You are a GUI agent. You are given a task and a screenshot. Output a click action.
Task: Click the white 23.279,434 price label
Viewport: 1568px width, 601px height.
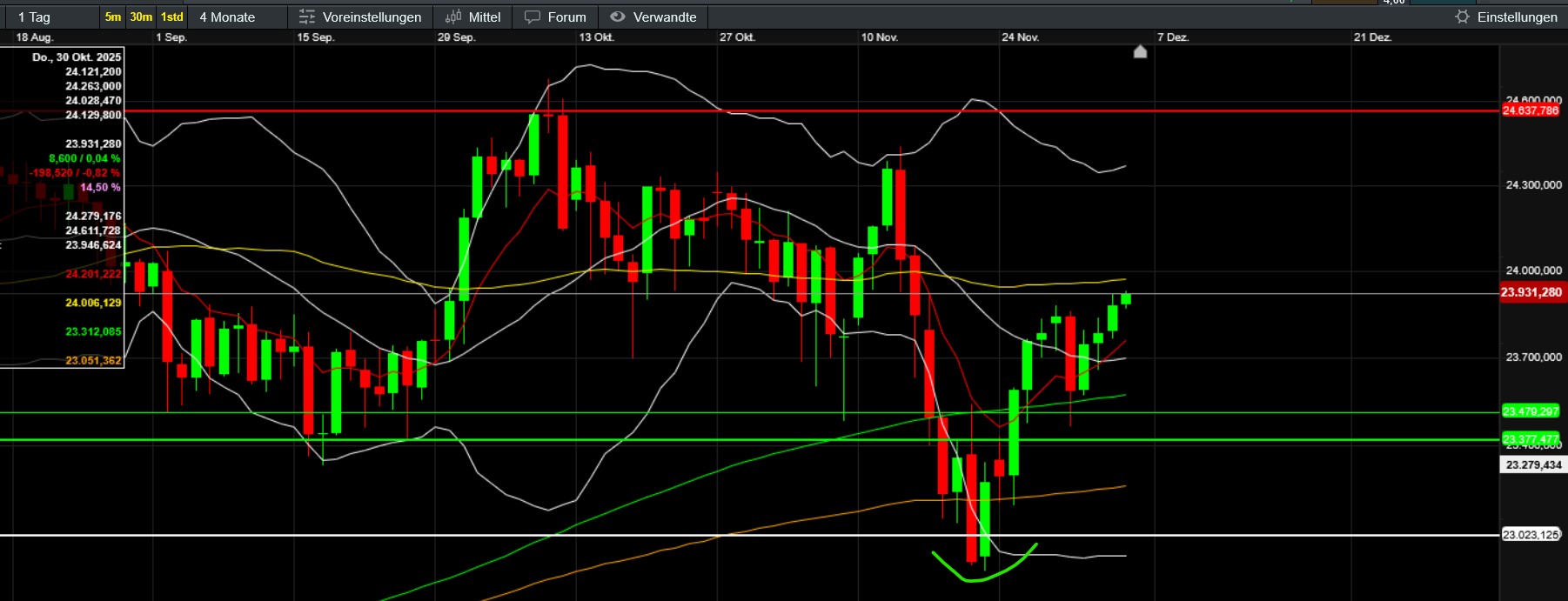click(1533, 465)
